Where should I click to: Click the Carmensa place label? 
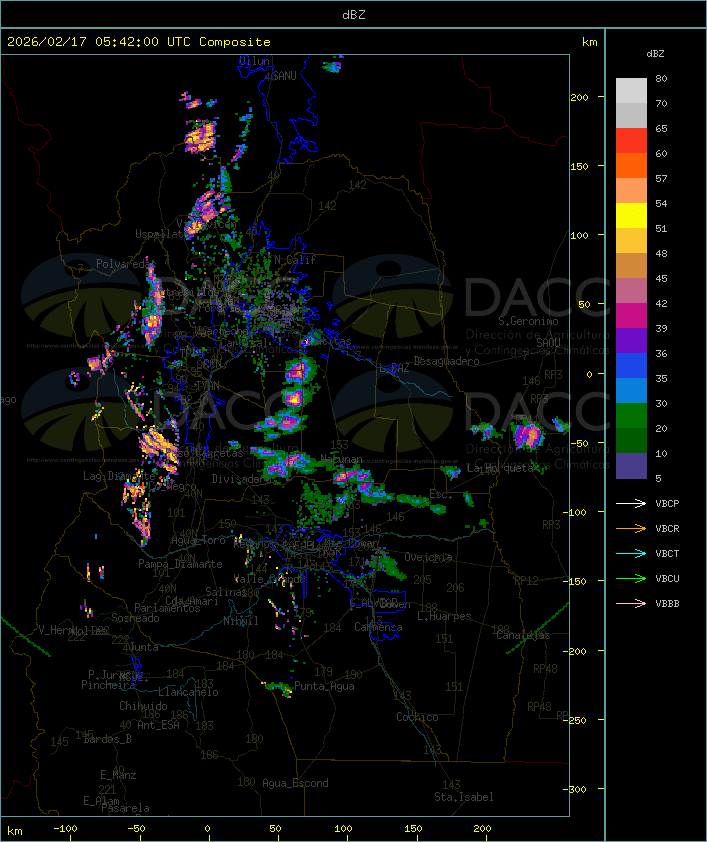click(378, 627)
